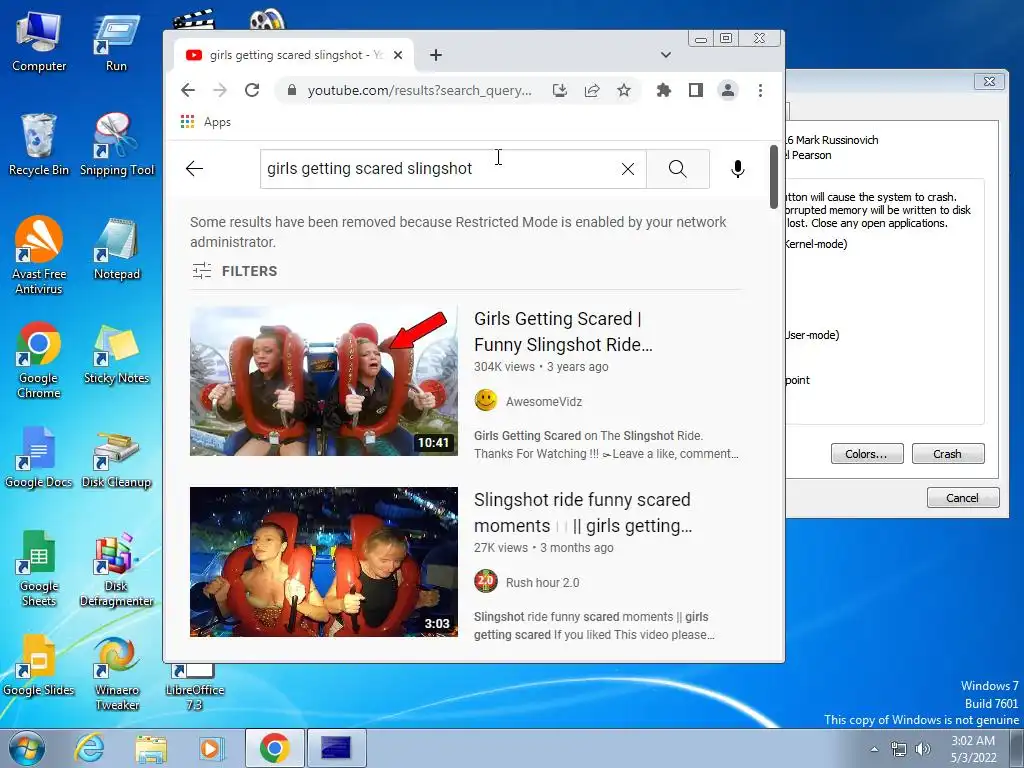The image size is (1024, 768).
Task: Launch Internet Explorer from taskbar
Action: tap(89, 748)
